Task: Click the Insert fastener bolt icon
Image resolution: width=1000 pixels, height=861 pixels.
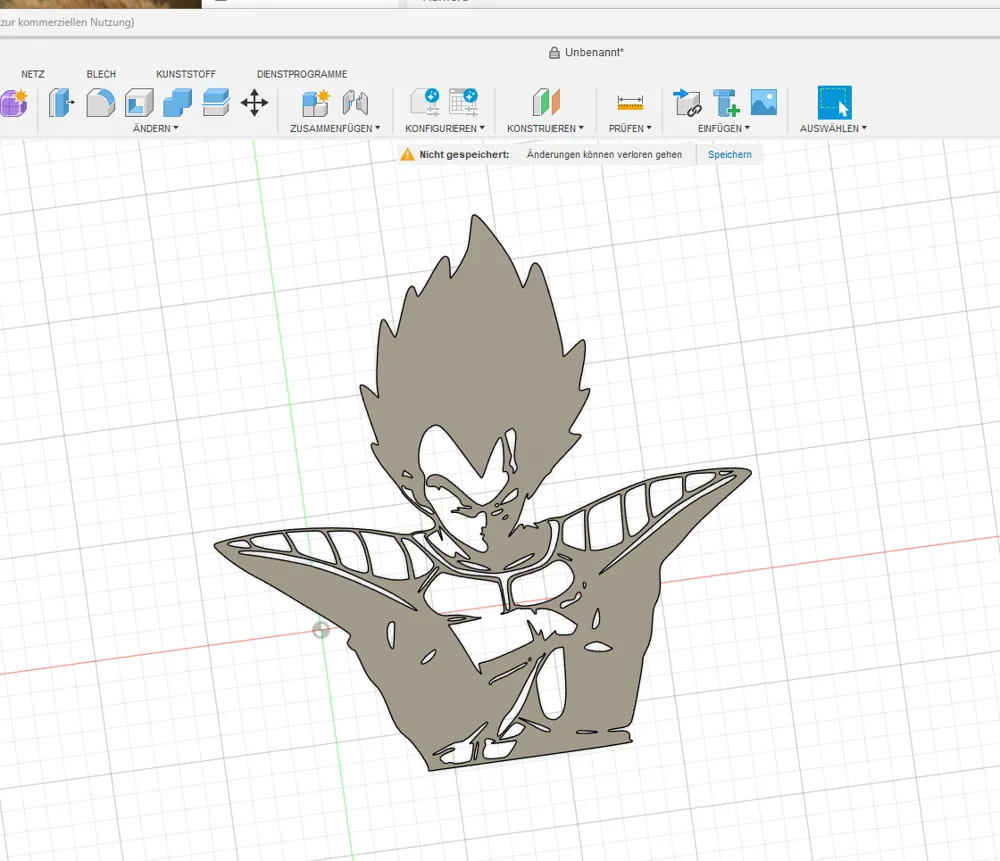Action: [x=726, y=102]
